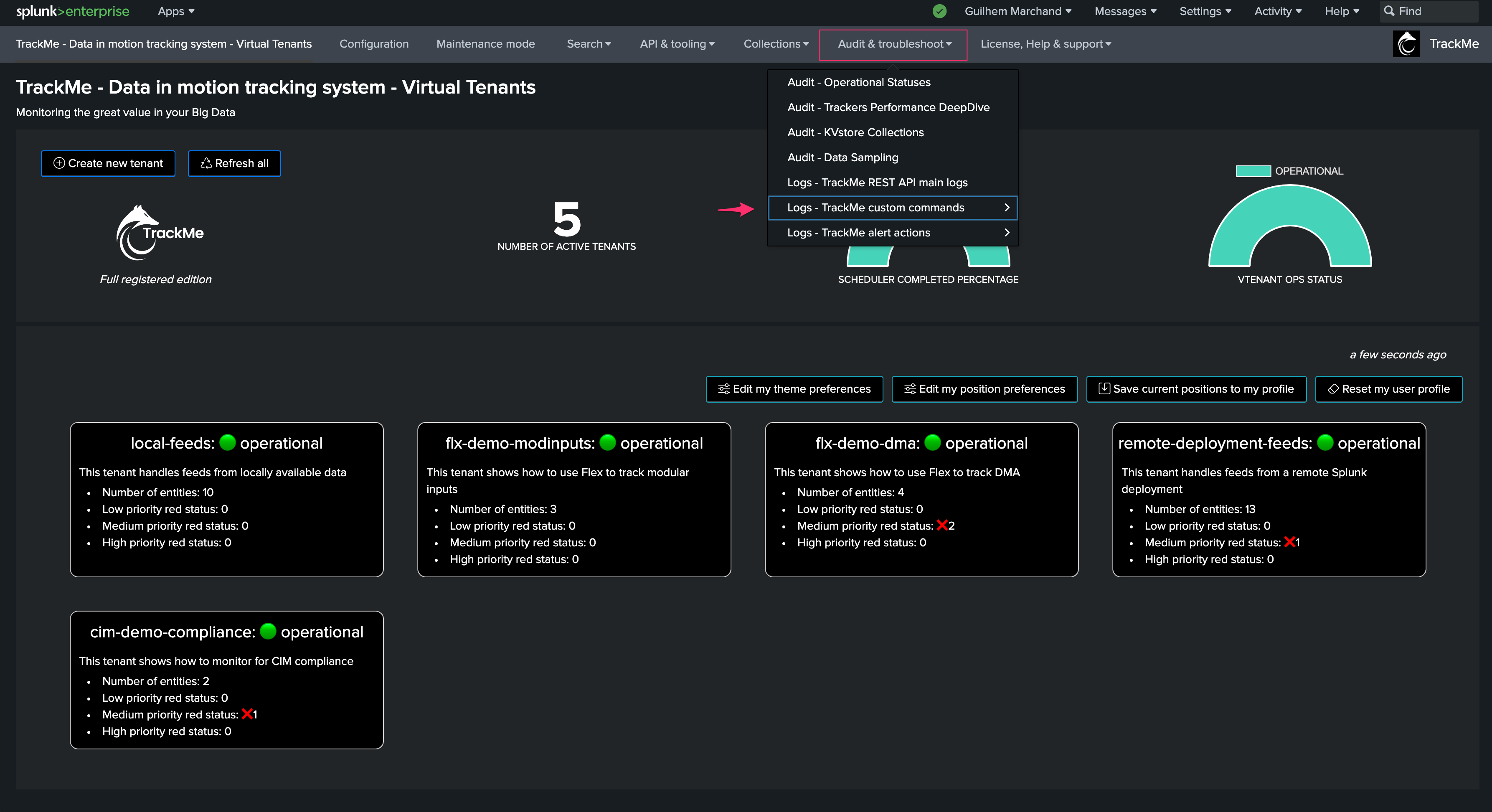Image resolution: width=1492 pixels, height=812 pixels.
Task: Choose Audit - Data Sampling
Action: (893, 157)
